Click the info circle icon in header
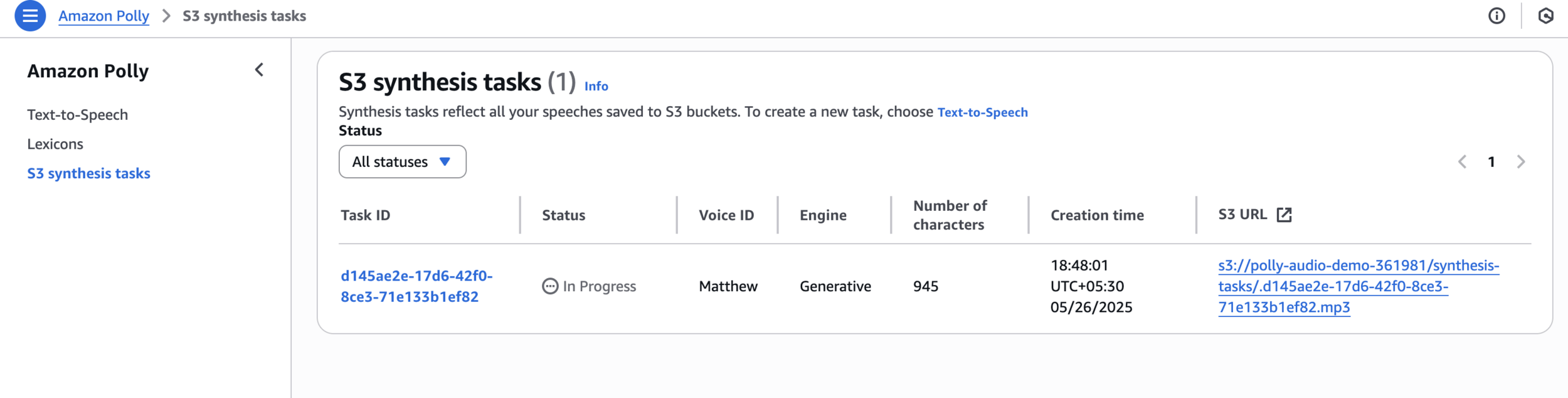Viewport: 1568px width, 398px height. coord(1496,16)
